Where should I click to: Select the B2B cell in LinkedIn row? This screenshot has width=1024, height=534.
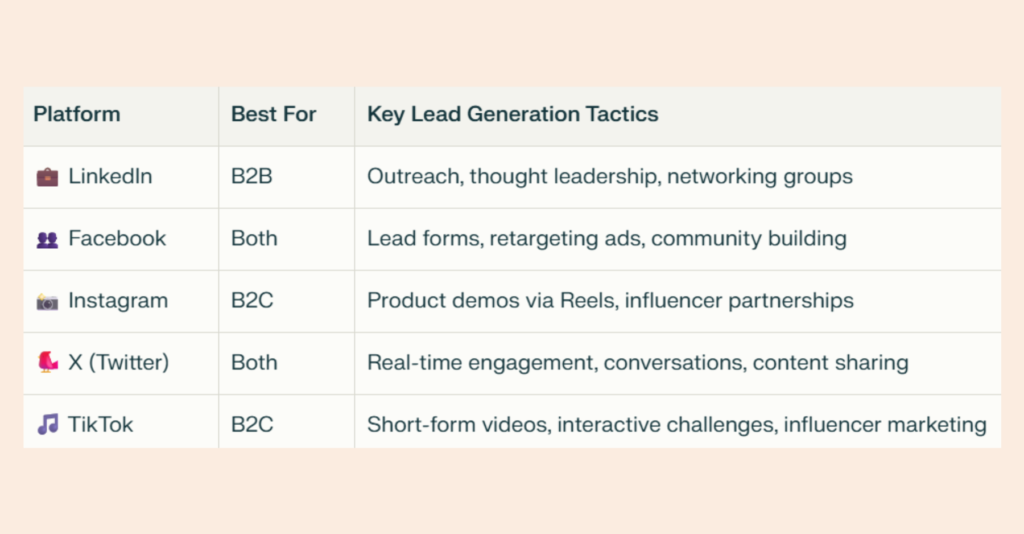coord(252,177)
